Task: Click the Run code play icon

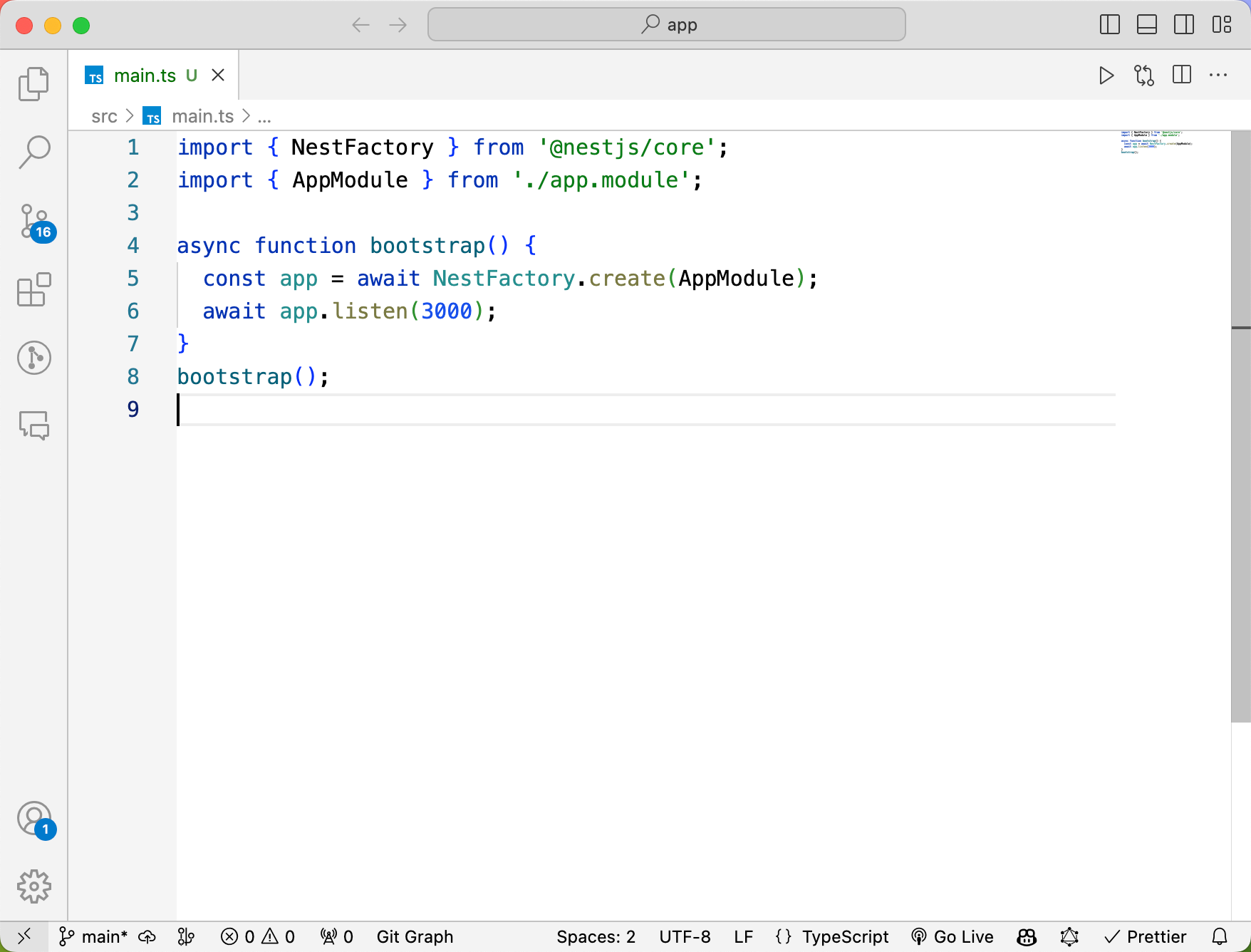Action: click(x=1106, y=76)
